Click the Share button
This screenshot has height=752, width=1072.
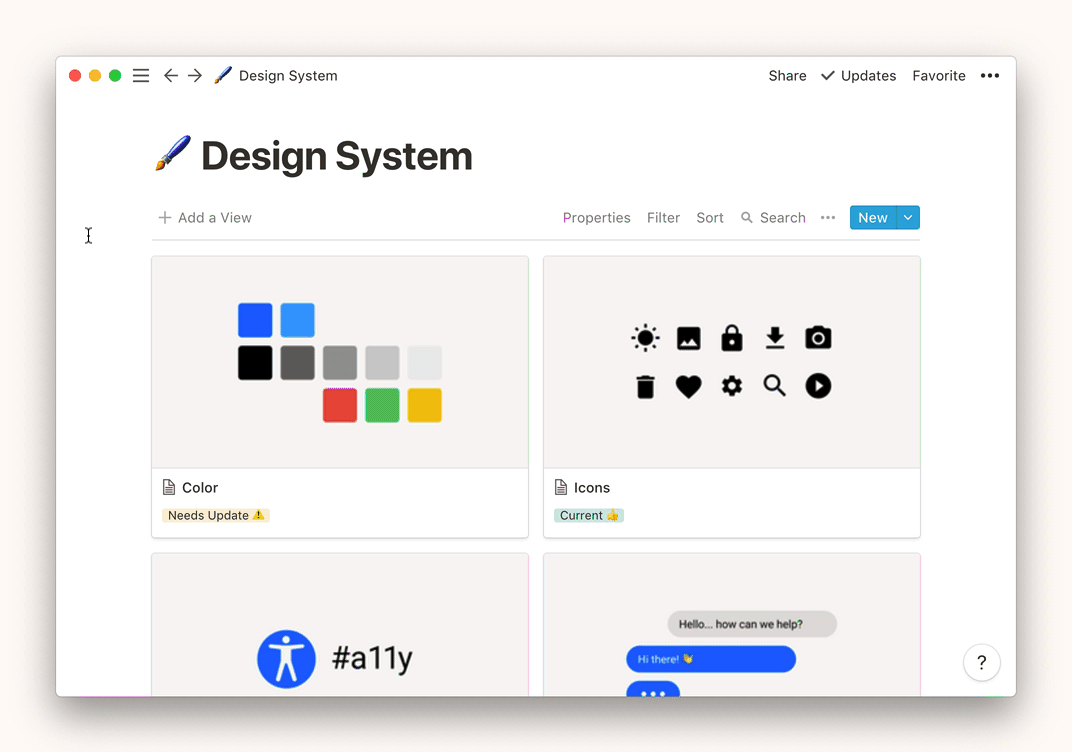[x=787, y=76]
